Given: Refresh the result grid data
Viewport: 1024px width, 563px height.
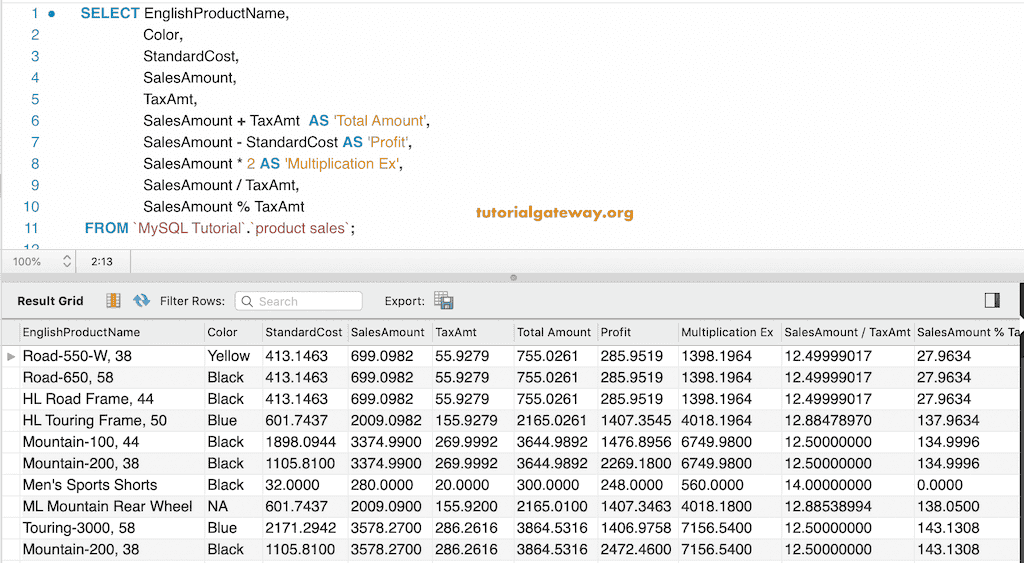Looking at the screenshot, I should [141, 301].
